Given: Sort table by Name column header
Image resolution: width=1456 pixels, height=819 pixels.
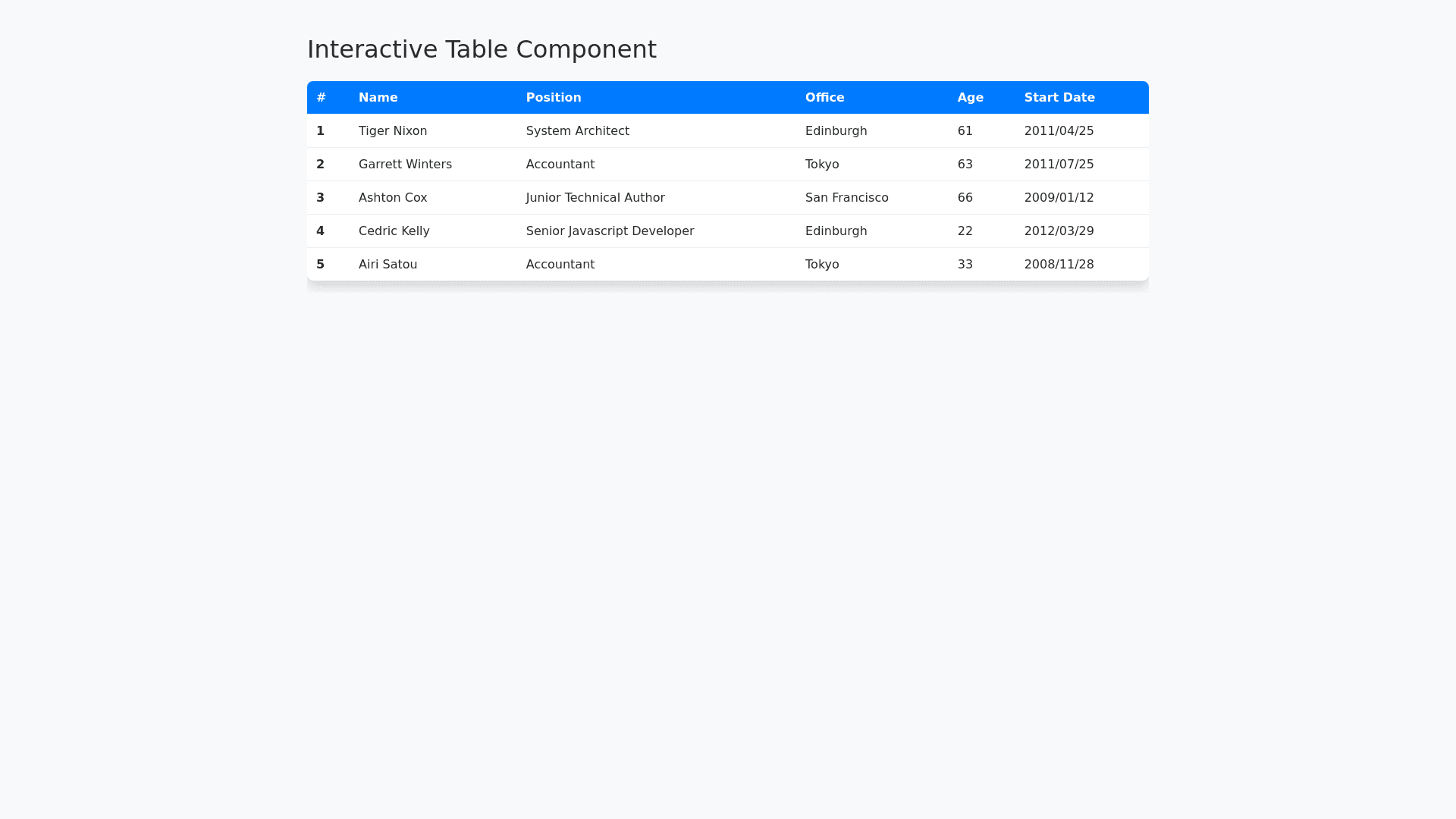Looking at the screenshot, I should click(x=378, y=97).
